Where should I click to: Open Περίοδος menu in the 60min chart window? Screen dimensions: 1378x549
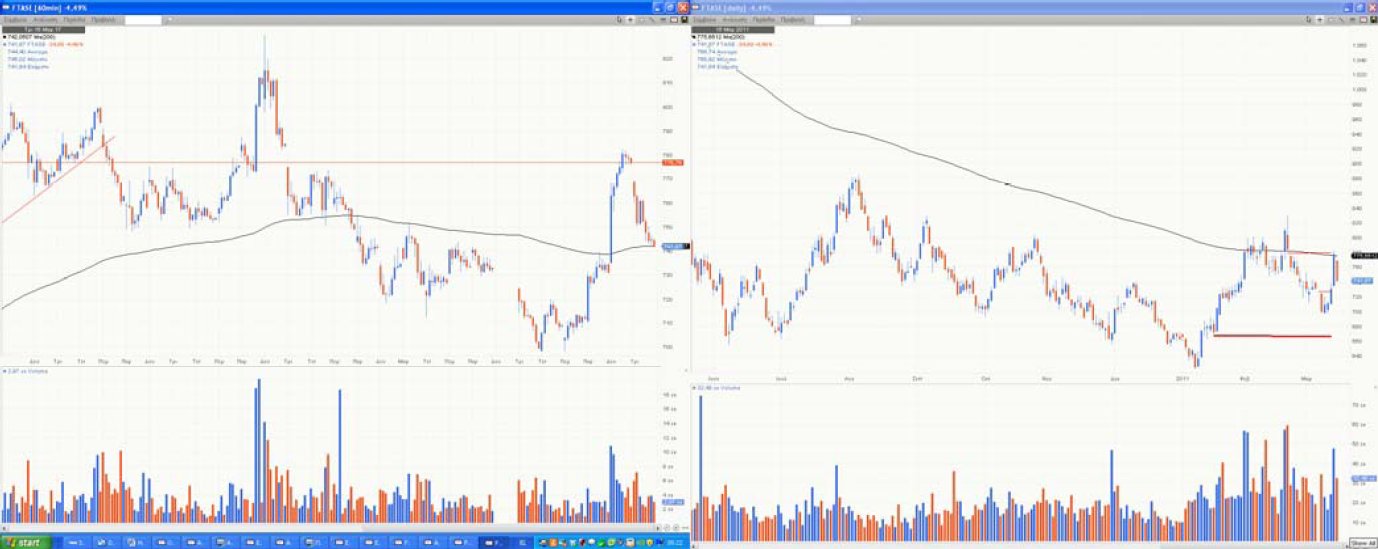tap(74, 19)
